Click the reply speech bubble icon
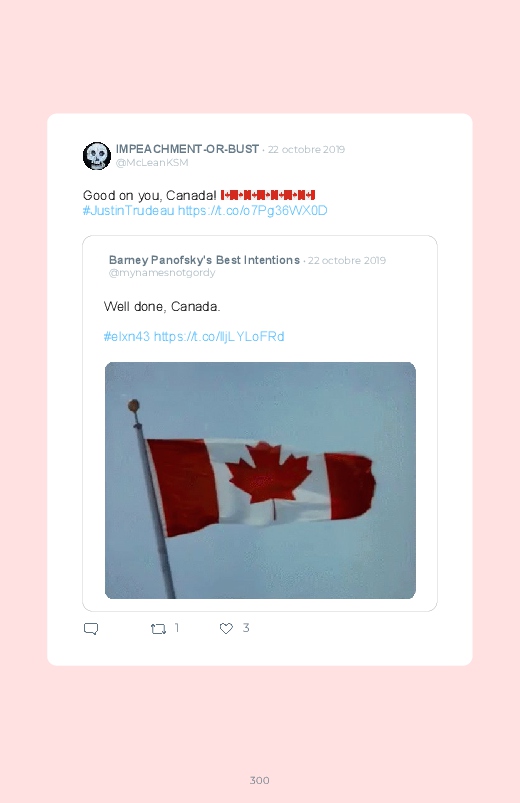 [x=91, y=628]
